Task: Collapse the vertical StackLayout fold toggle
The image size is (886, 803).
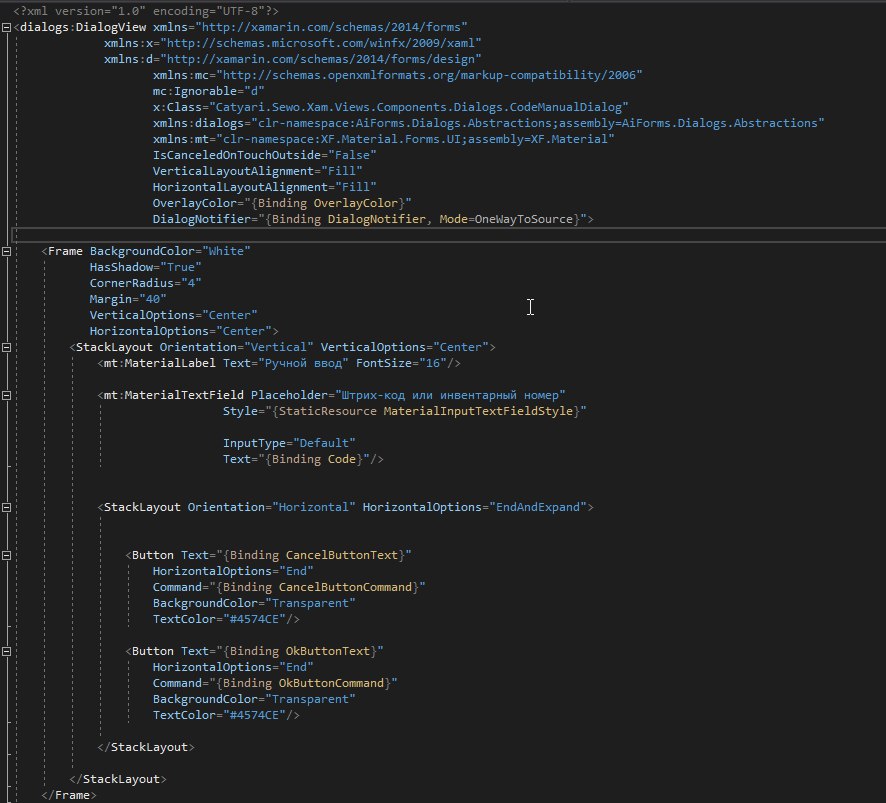Action: point(6,348)
